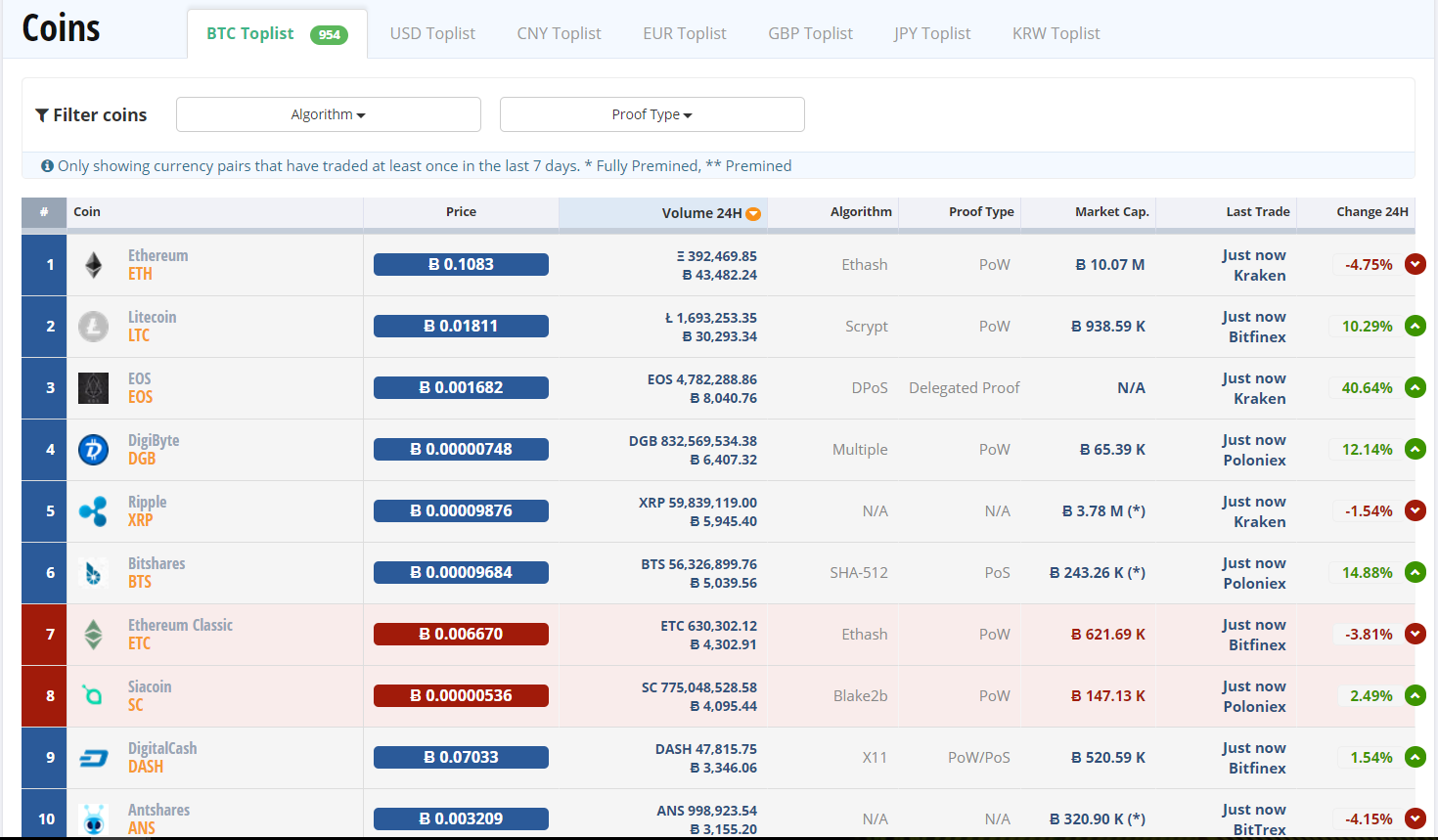
Task: Click the Antshares coin logo icon
Action: [93, 819]
